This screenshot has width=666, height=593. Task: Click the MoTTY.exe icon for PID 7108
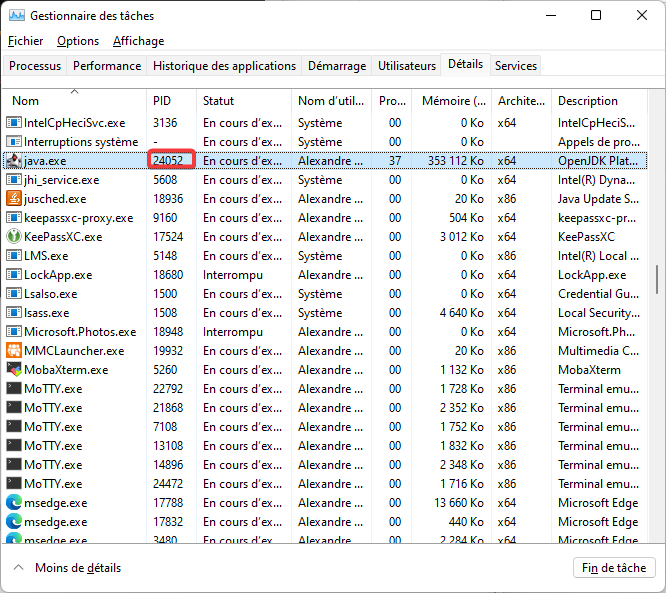coord(14,426)
